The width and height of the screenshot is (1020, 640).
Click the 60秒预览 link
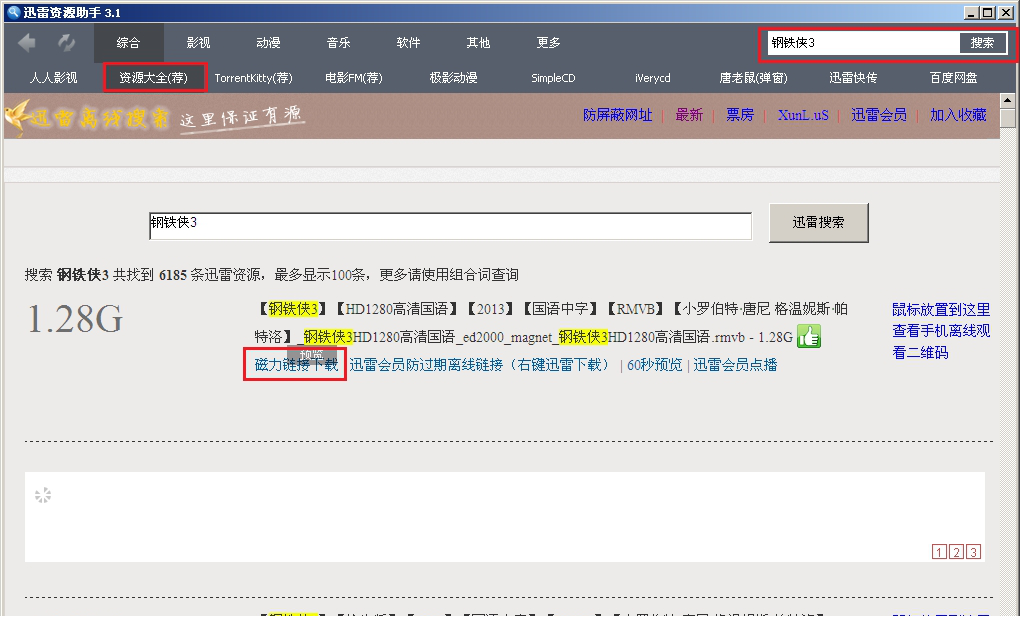[x=654, y=365]
